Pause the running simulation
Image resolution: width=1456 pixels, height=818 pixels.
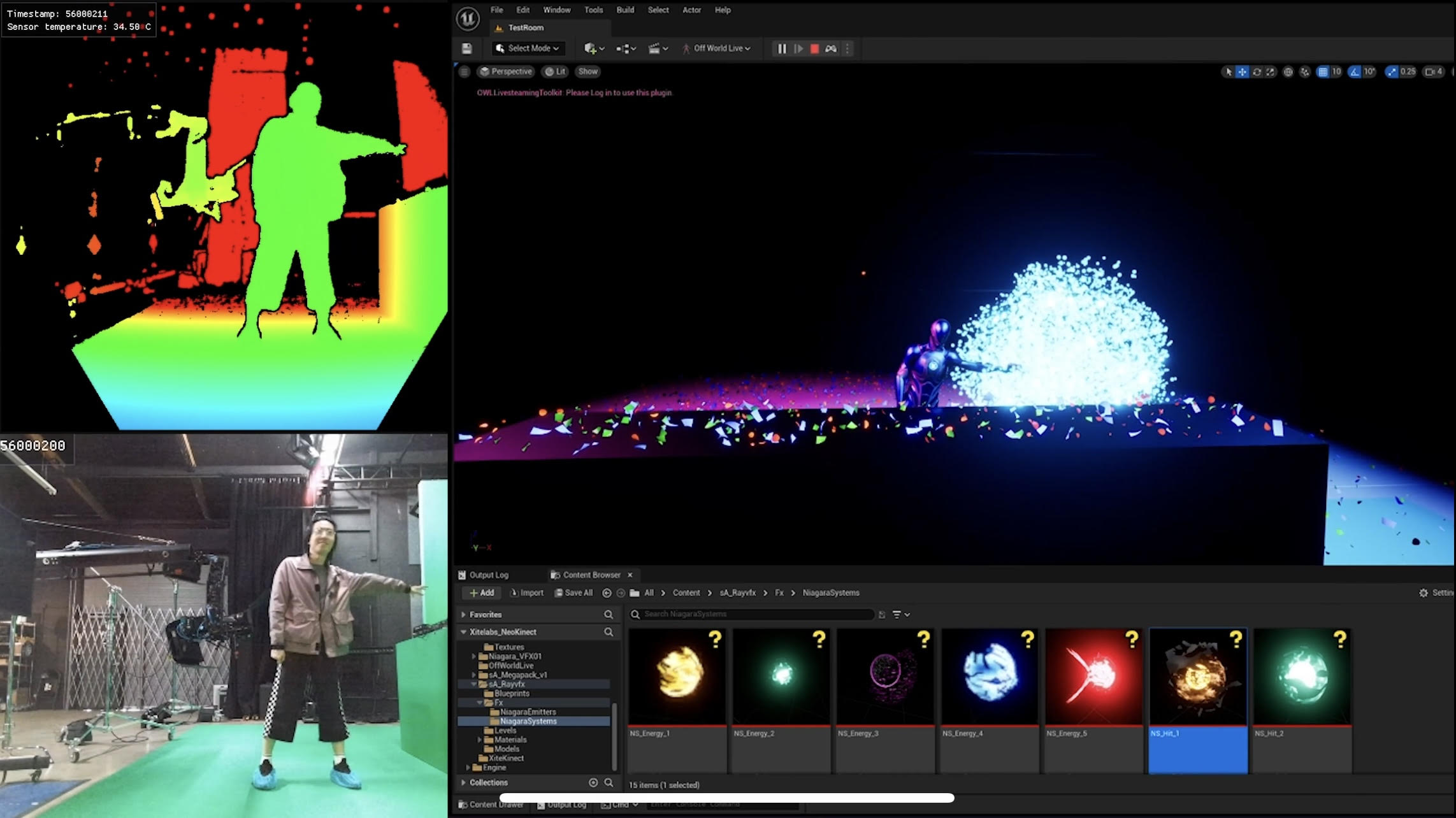click(x=782, y=48)
